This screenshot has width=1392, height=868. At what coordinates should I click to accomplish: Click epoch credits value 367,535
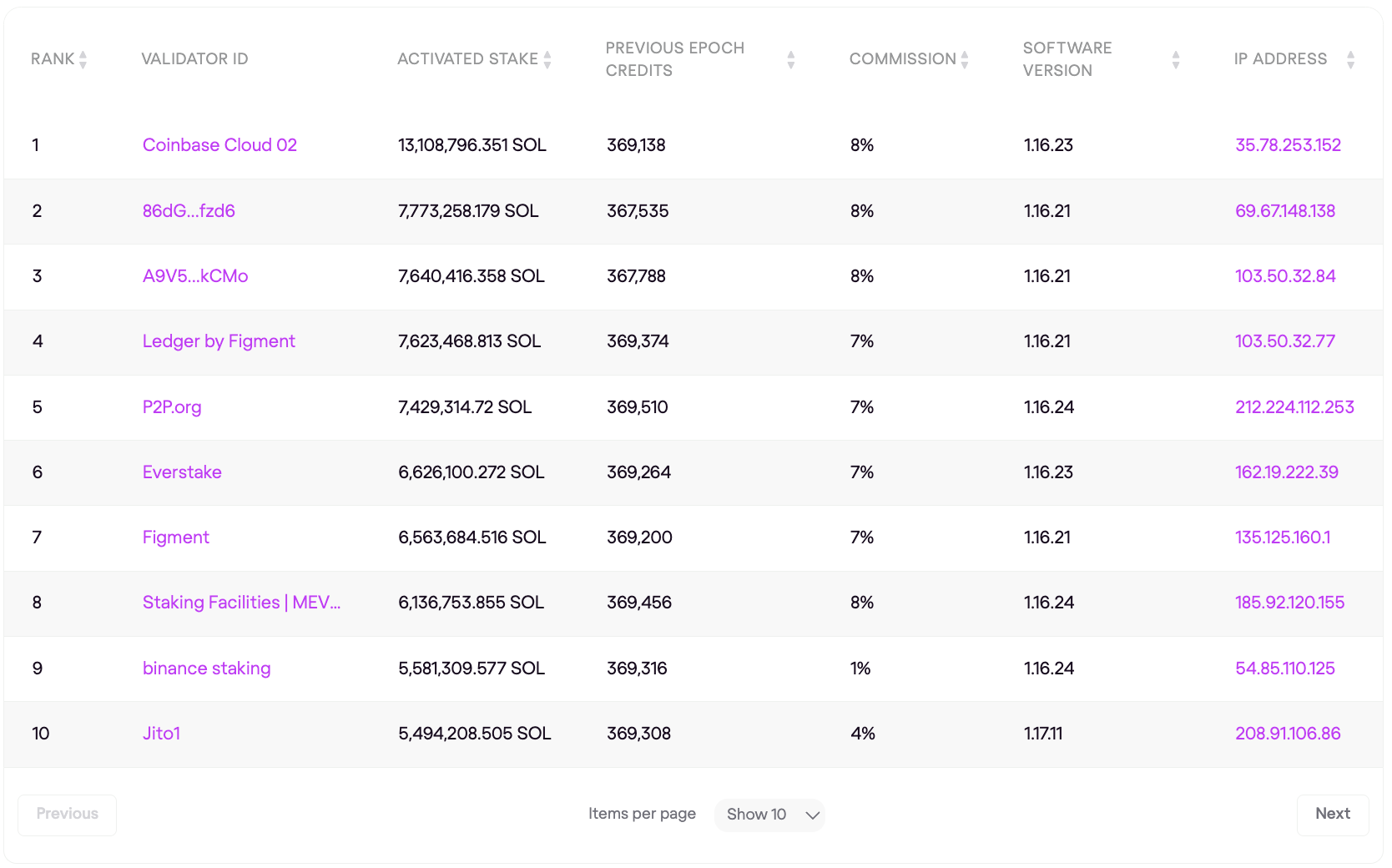638,211
